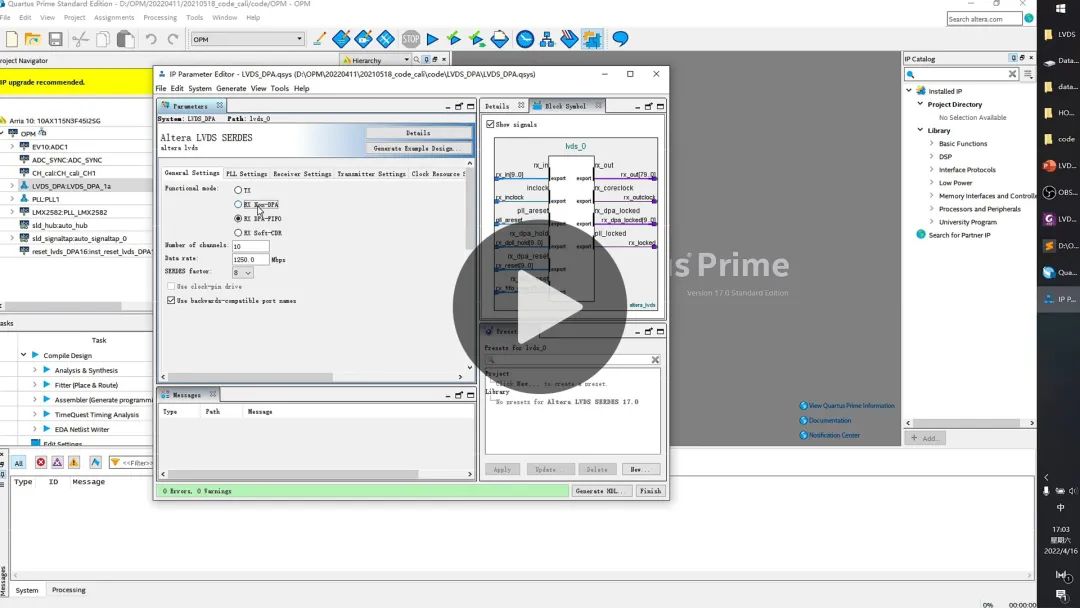Click the pencil Assignment Editor toolbar icon
The width and height of the screenshot is (1080, 608).
[319, 39]
